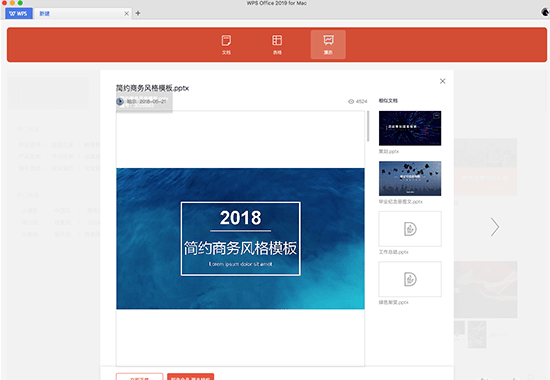Image resolution: width=550 pixels, height=380 pixels.
Task: Click the preview pane vertical scrollbar
Action: 368,126
